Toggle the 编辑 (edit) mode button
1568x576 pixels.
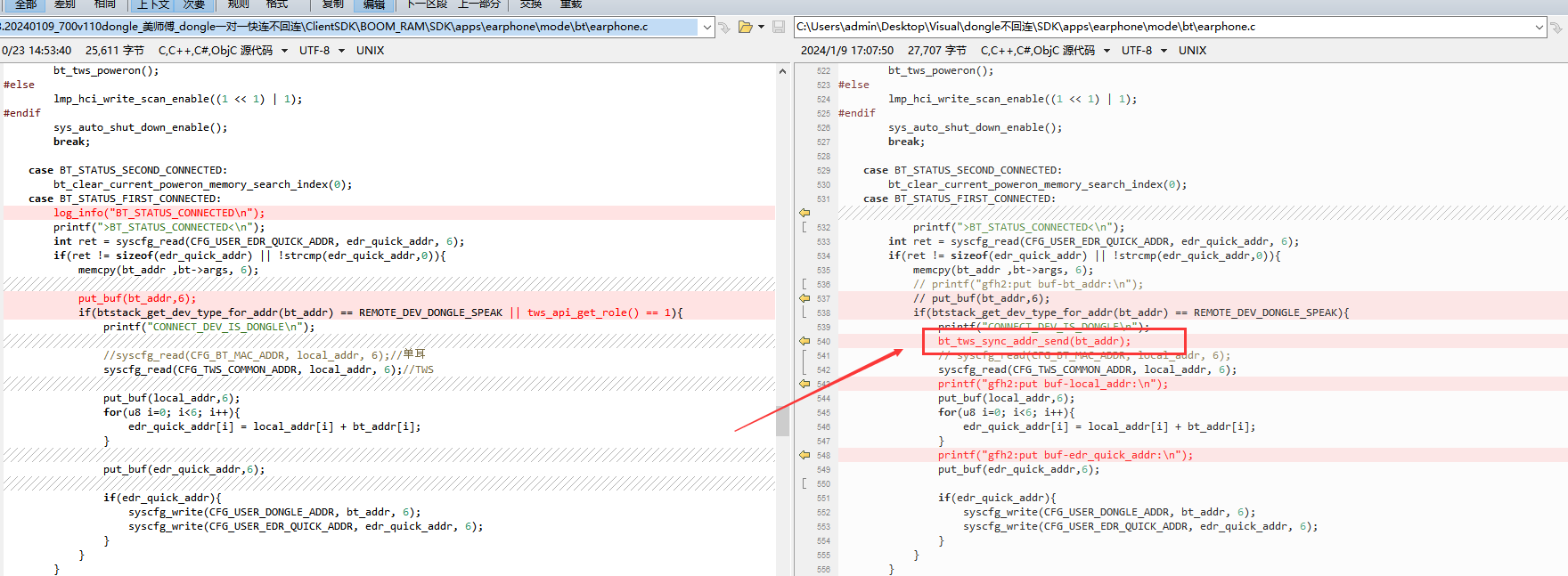[374, 4]
